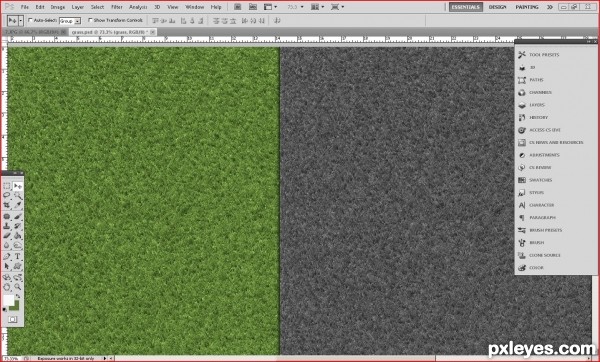
Task: Select the Lasso tool
Action: pos(7,196)
